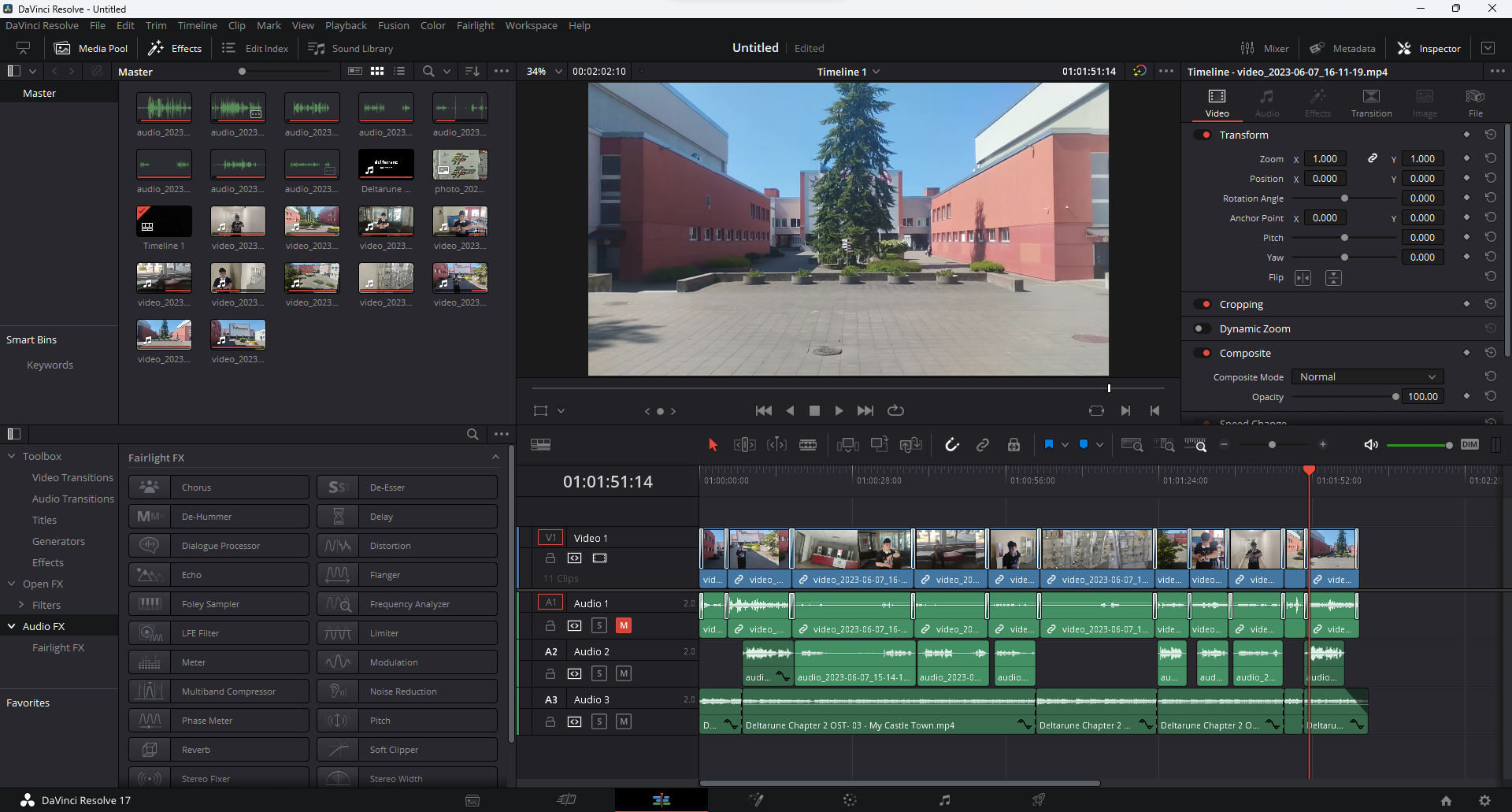Toggle the Snapping magnet icon
Viewport: 1512px width, 812px height.
click(952, 445)
